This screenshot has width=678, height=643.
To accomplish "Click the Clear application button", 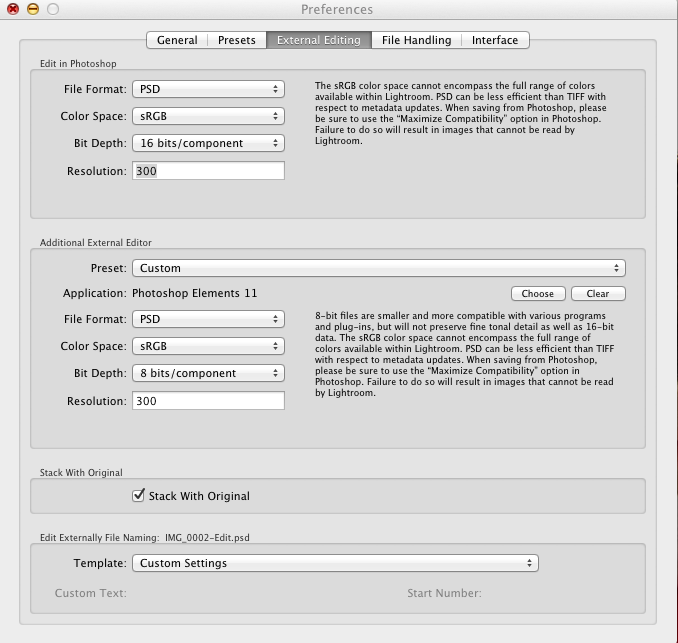I will coord(598,294).
